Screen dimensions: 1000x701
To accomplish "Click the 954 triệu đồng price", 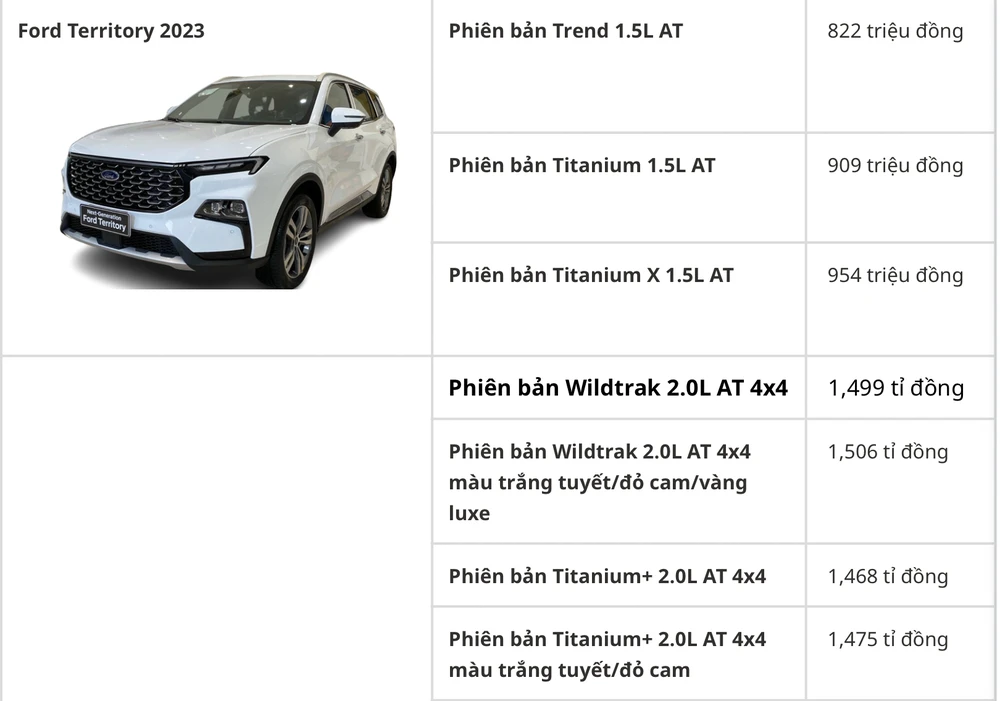I will click(895, 275).
